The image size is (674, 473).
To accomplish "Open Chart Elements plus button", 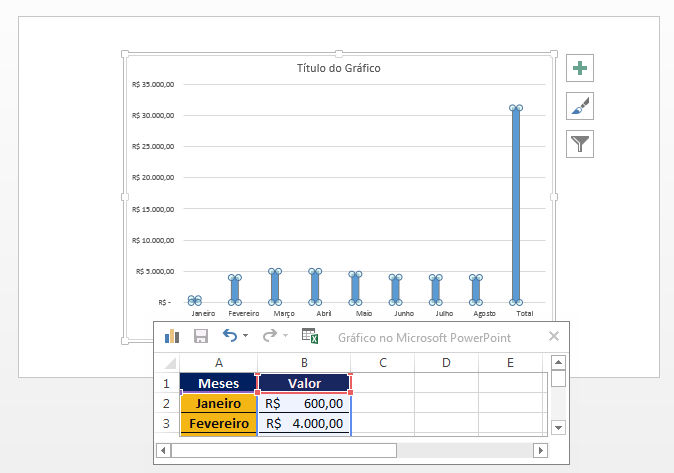I will click(580, 69).
